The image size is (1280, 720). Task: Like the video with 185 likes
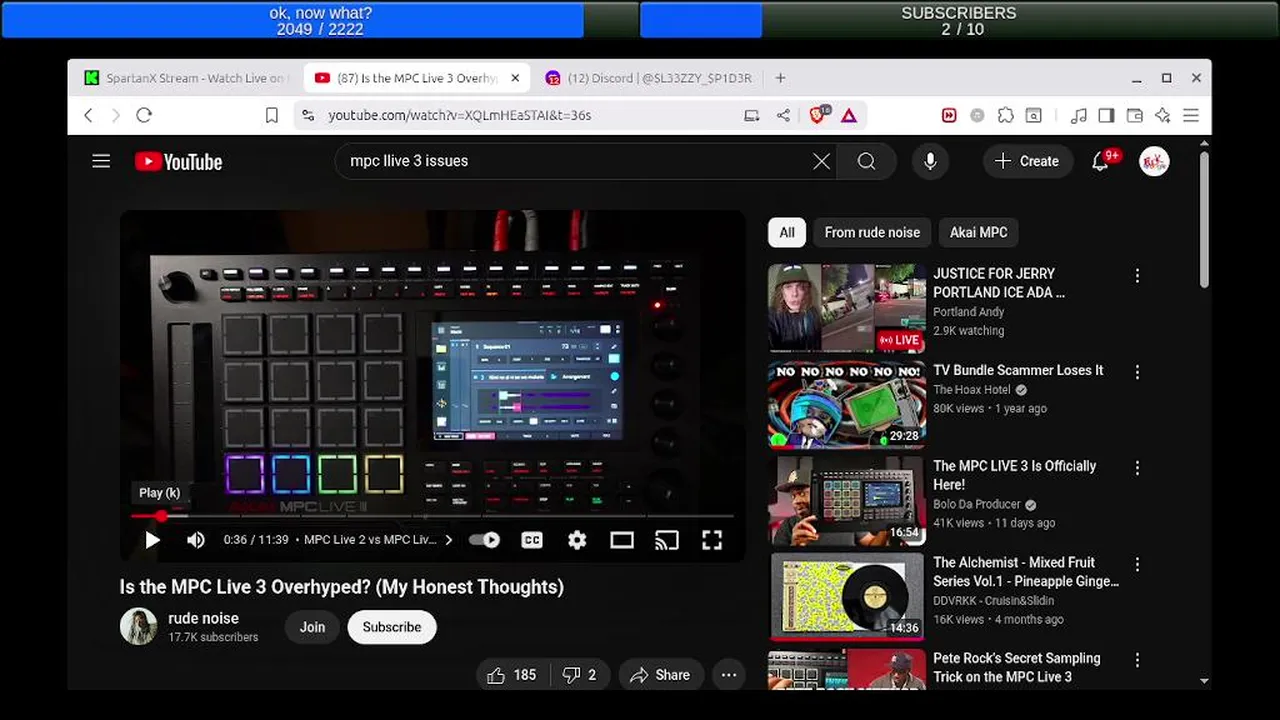tap(512, 675)
